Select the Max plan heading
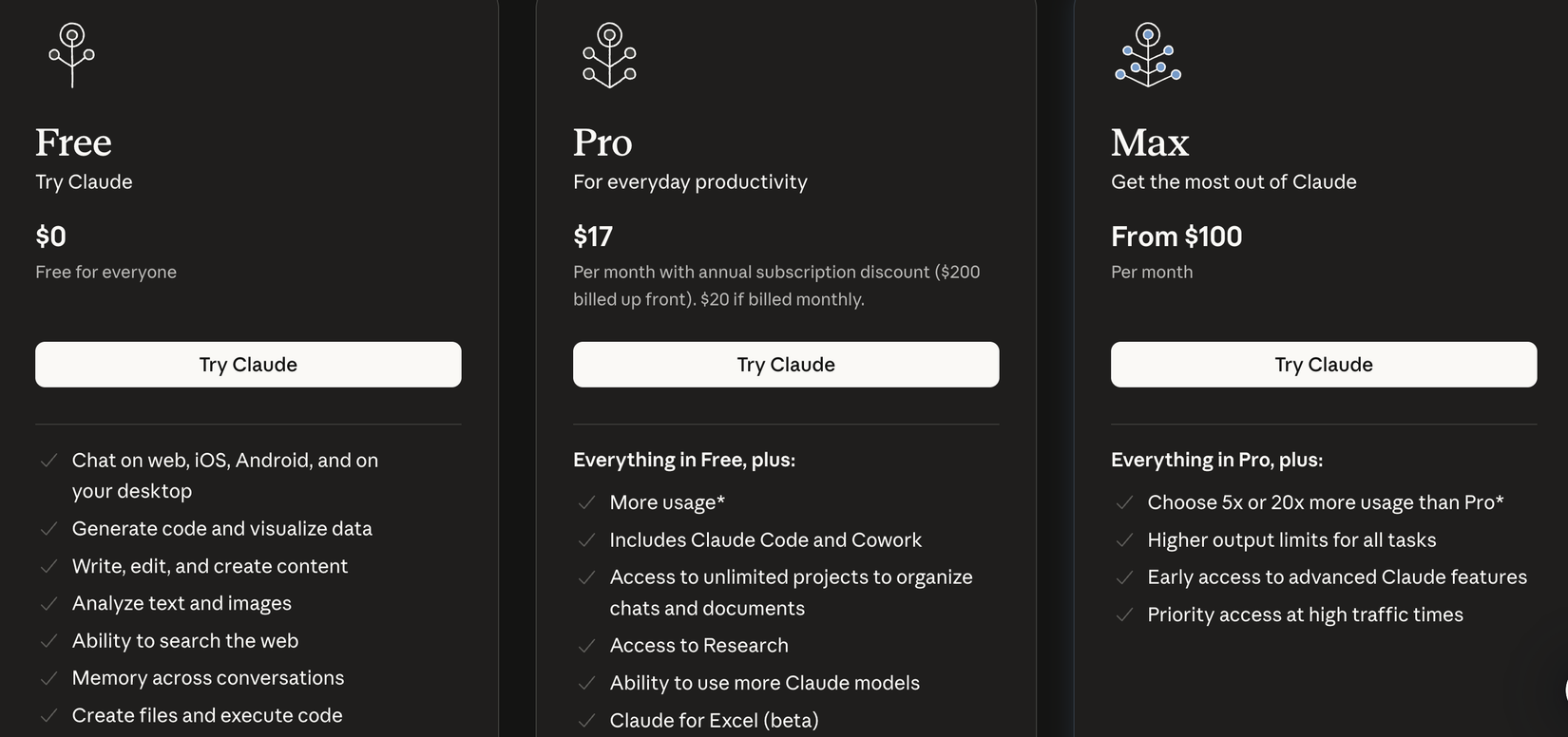Image resolution: width=1568 pixels, height=737 pixels. coord(1150,142)
